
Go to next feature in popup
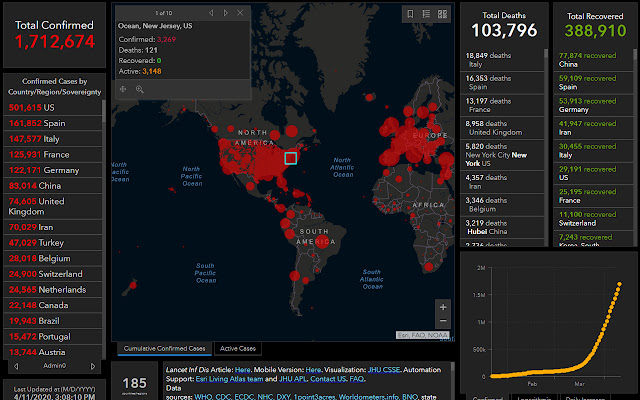click(225, 13)
